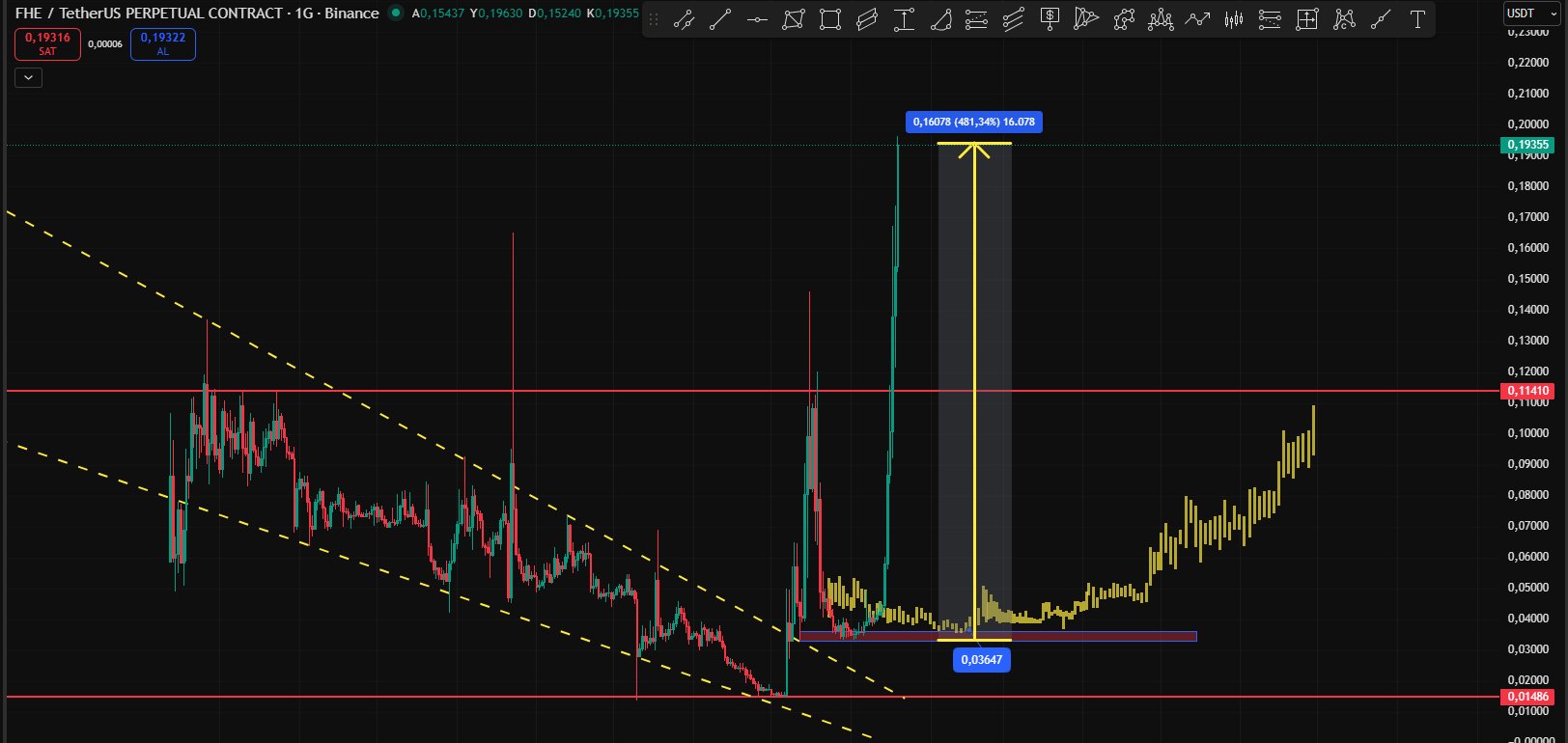Select the Date and Price Range tool
Screen dimensions: 1568x743
(1307, 19)
